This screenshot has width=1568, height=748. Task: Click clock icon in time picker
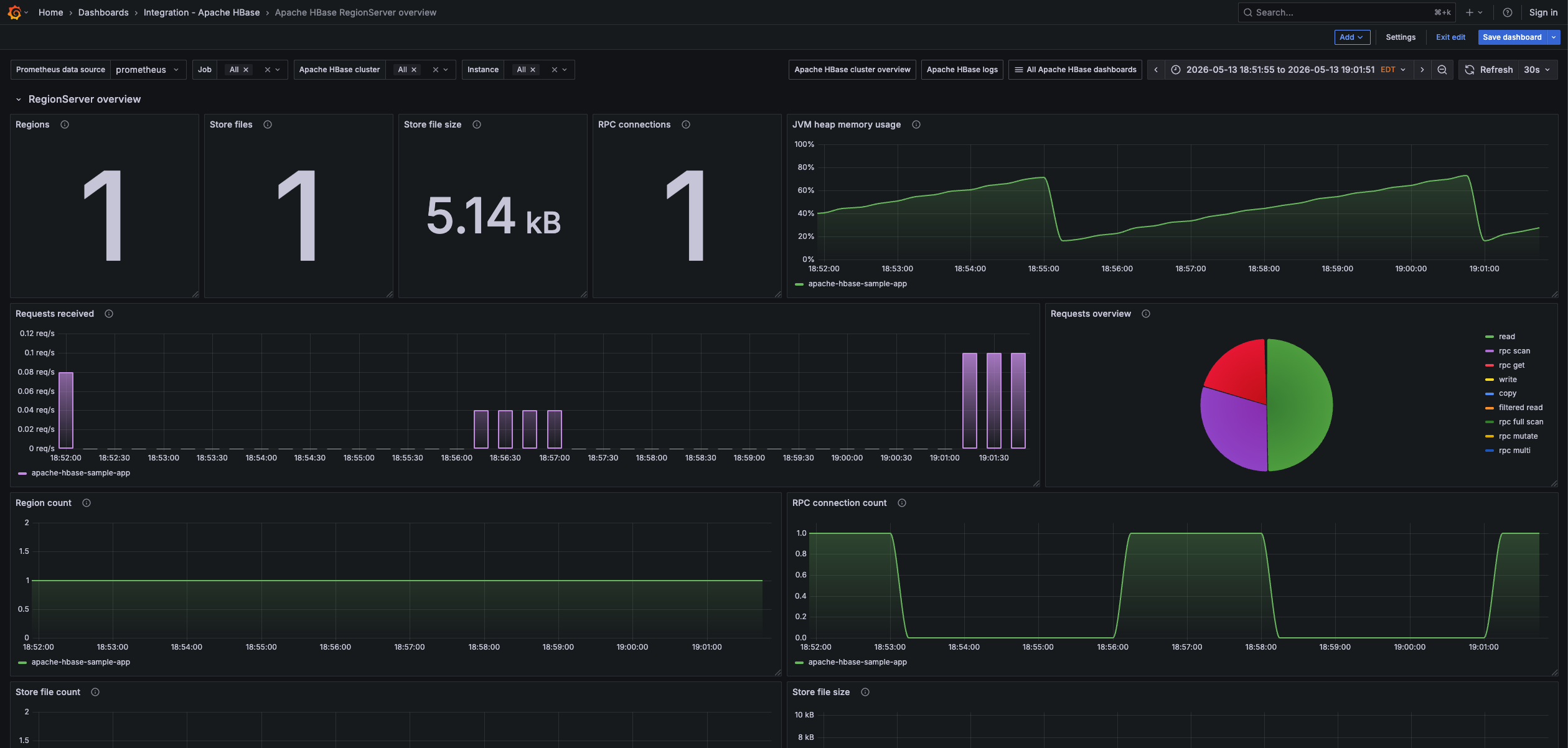1175,70
